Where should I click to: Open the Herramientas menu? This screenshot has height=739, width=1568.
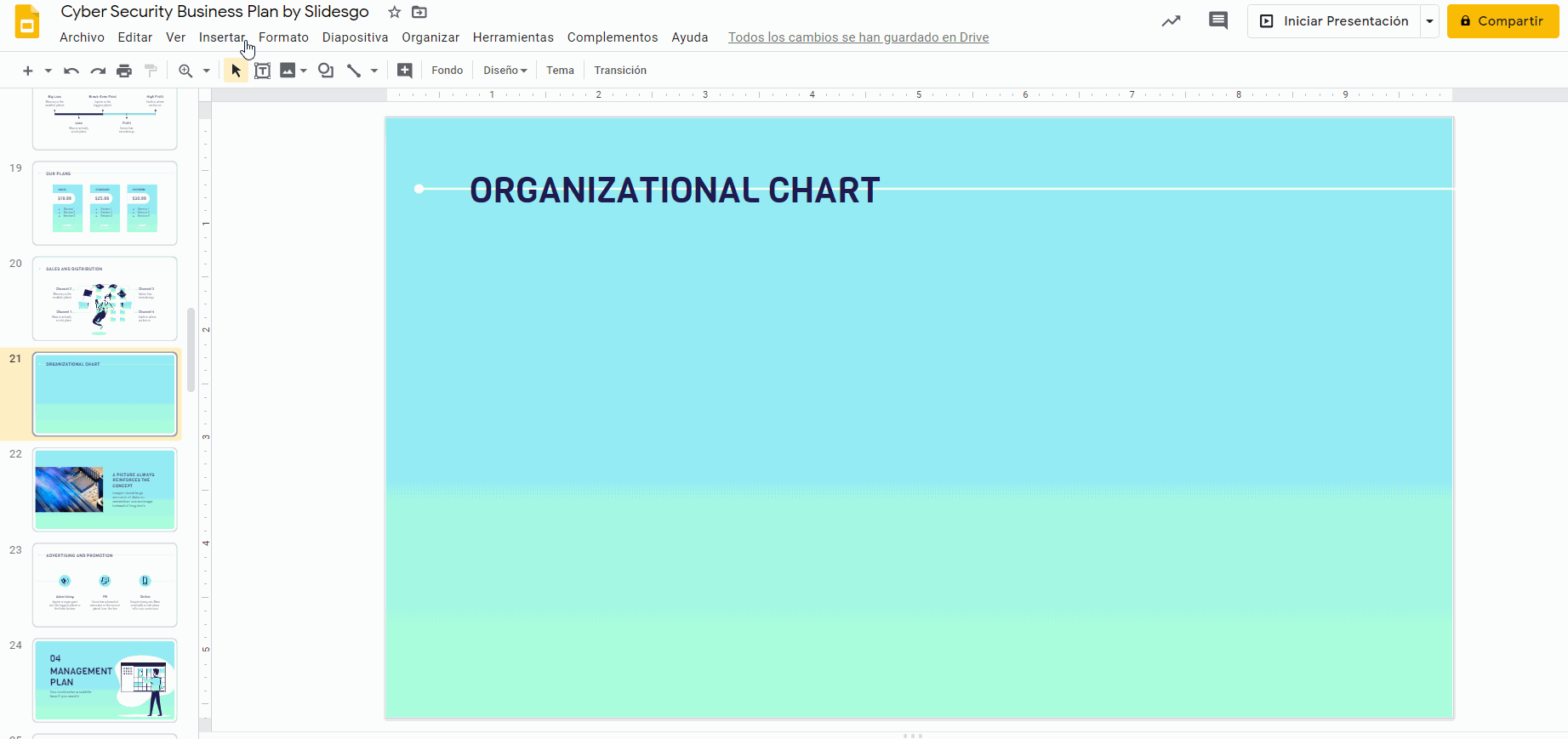point(513,37)
